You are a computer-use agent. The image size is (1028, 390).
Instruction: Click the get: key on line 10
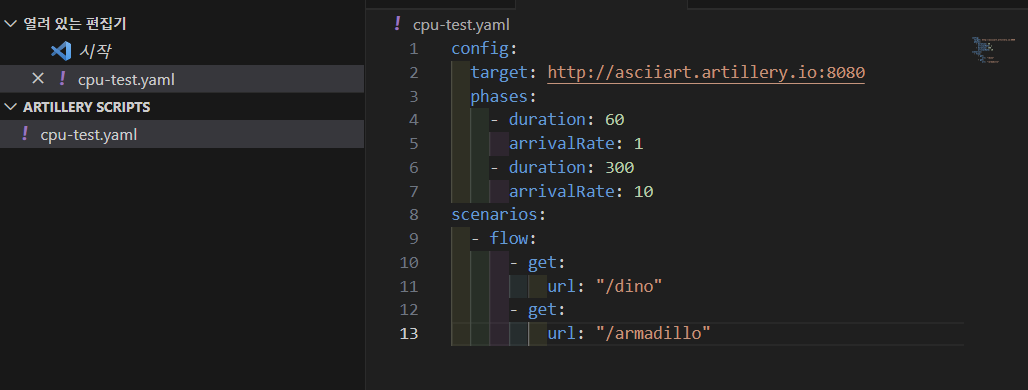click(x=547, y=263)
